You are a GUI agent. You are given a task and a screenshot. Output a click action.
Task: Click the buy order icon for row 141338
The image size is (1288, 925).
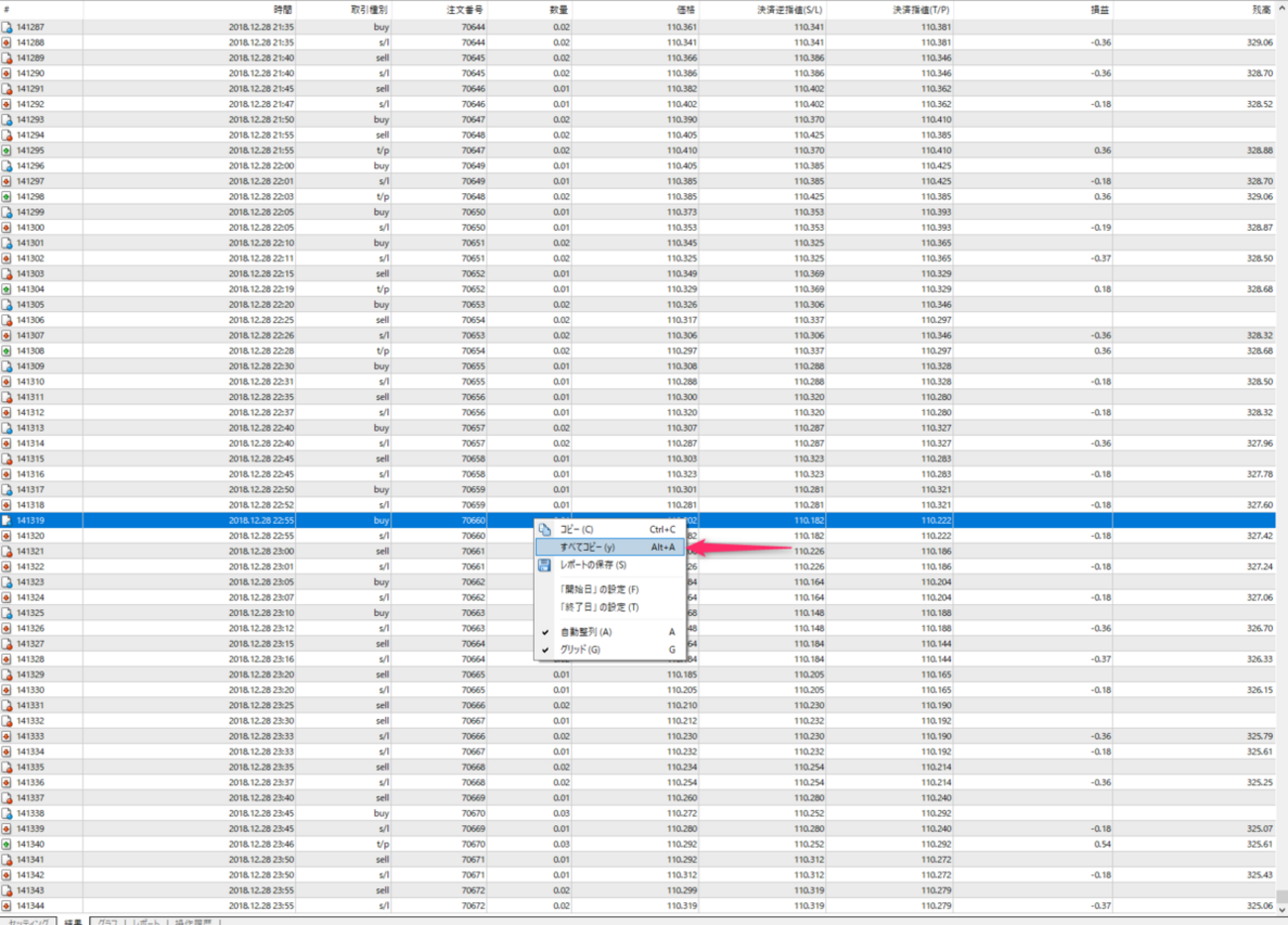click(7, 813)
